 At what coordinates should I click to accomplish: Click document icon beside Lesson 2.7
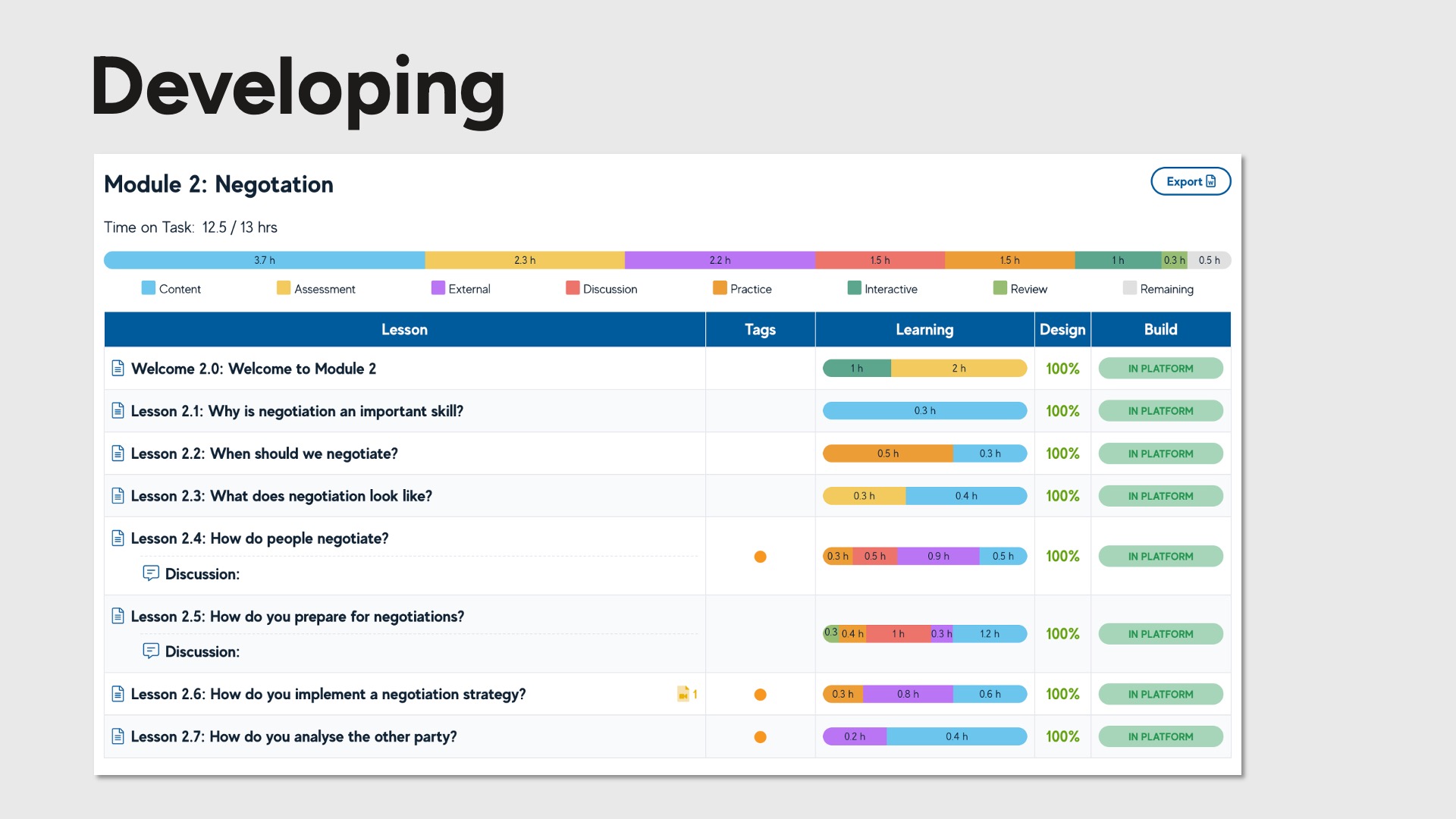coord(118,736)
